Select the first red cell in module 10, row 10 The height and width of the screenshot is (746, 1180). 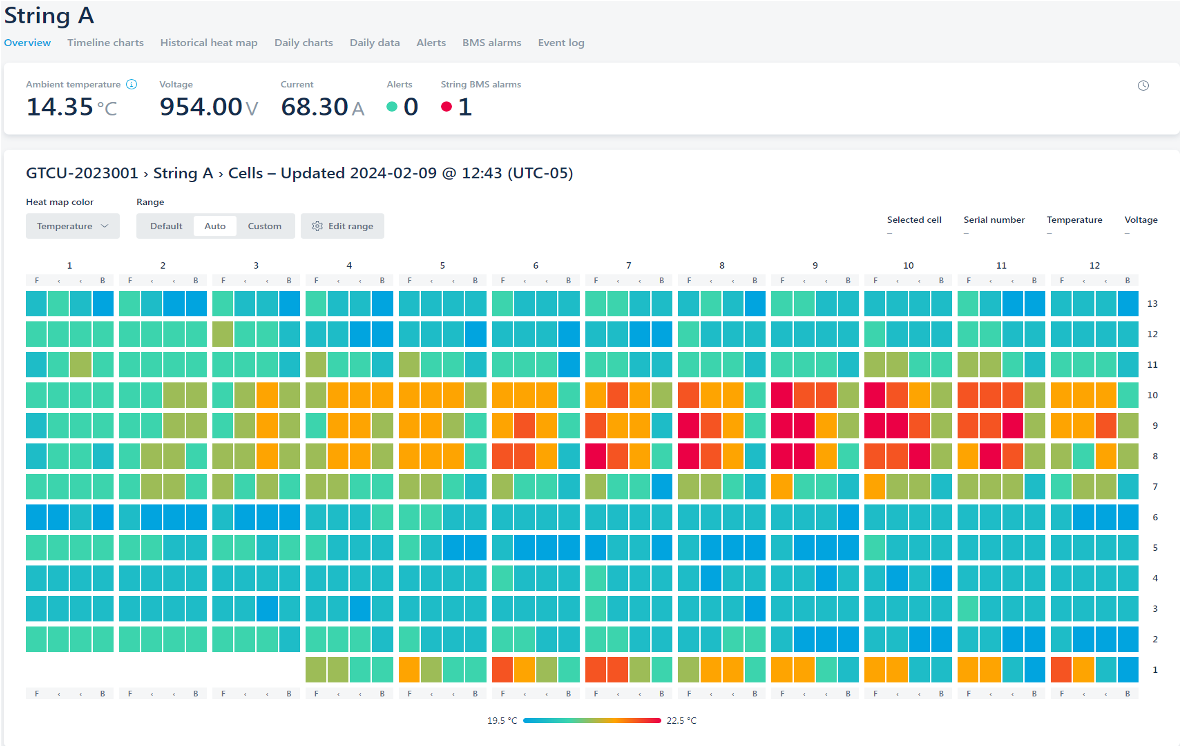click(875, 396)
